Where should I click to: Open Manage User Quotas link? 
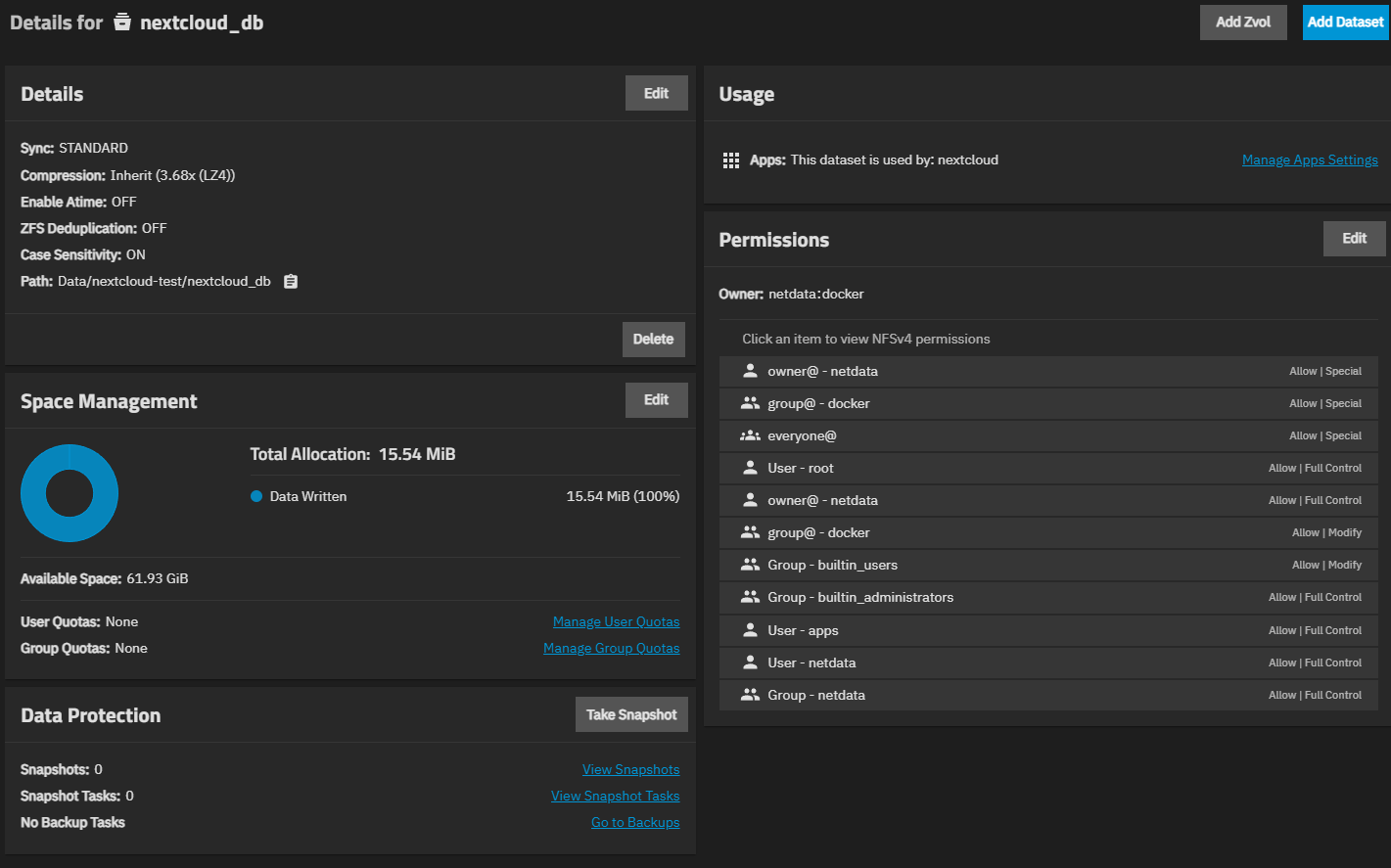point(616,622)
